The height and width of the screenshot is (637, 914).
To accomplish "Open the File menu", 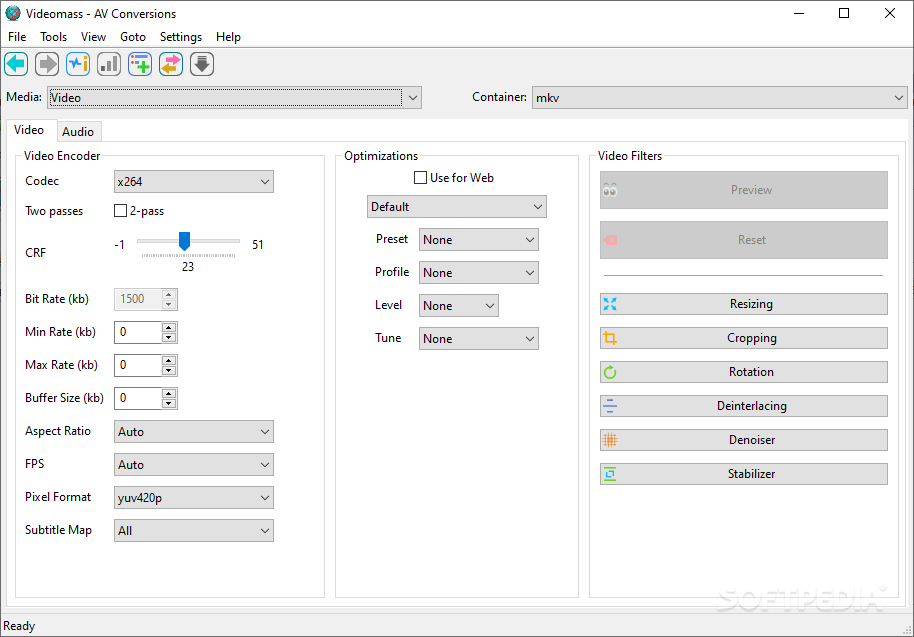I will pos(17,37).
